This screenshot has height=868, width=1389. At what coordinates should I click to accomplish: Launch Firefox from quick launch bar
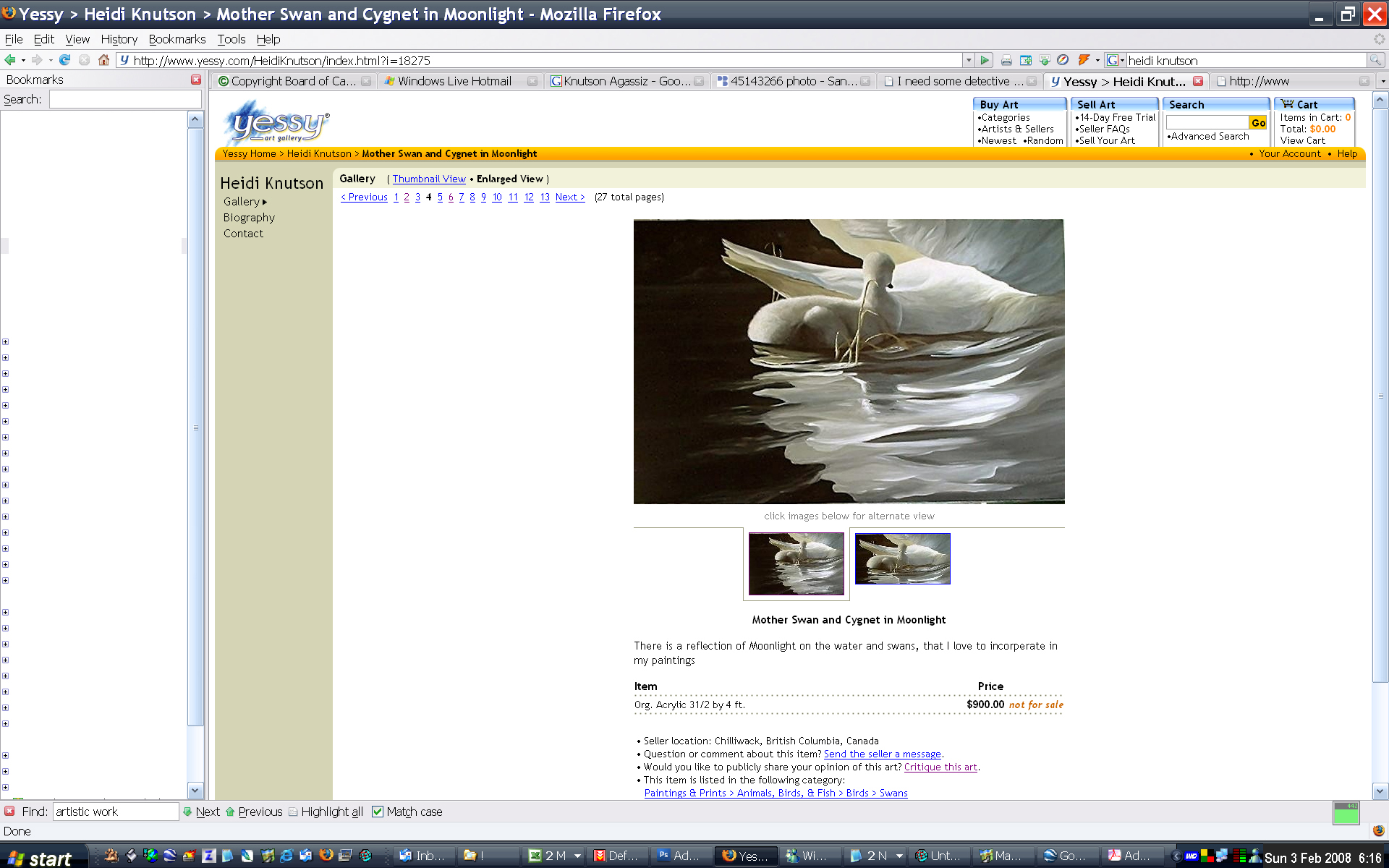pyautogui.click(x=326, y=856)
